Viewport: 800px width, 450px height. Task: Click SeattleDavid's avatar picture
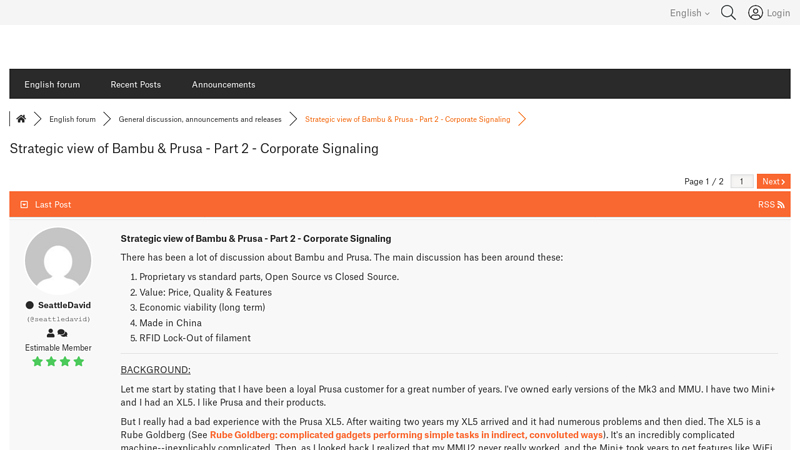[x=58, y=260]
